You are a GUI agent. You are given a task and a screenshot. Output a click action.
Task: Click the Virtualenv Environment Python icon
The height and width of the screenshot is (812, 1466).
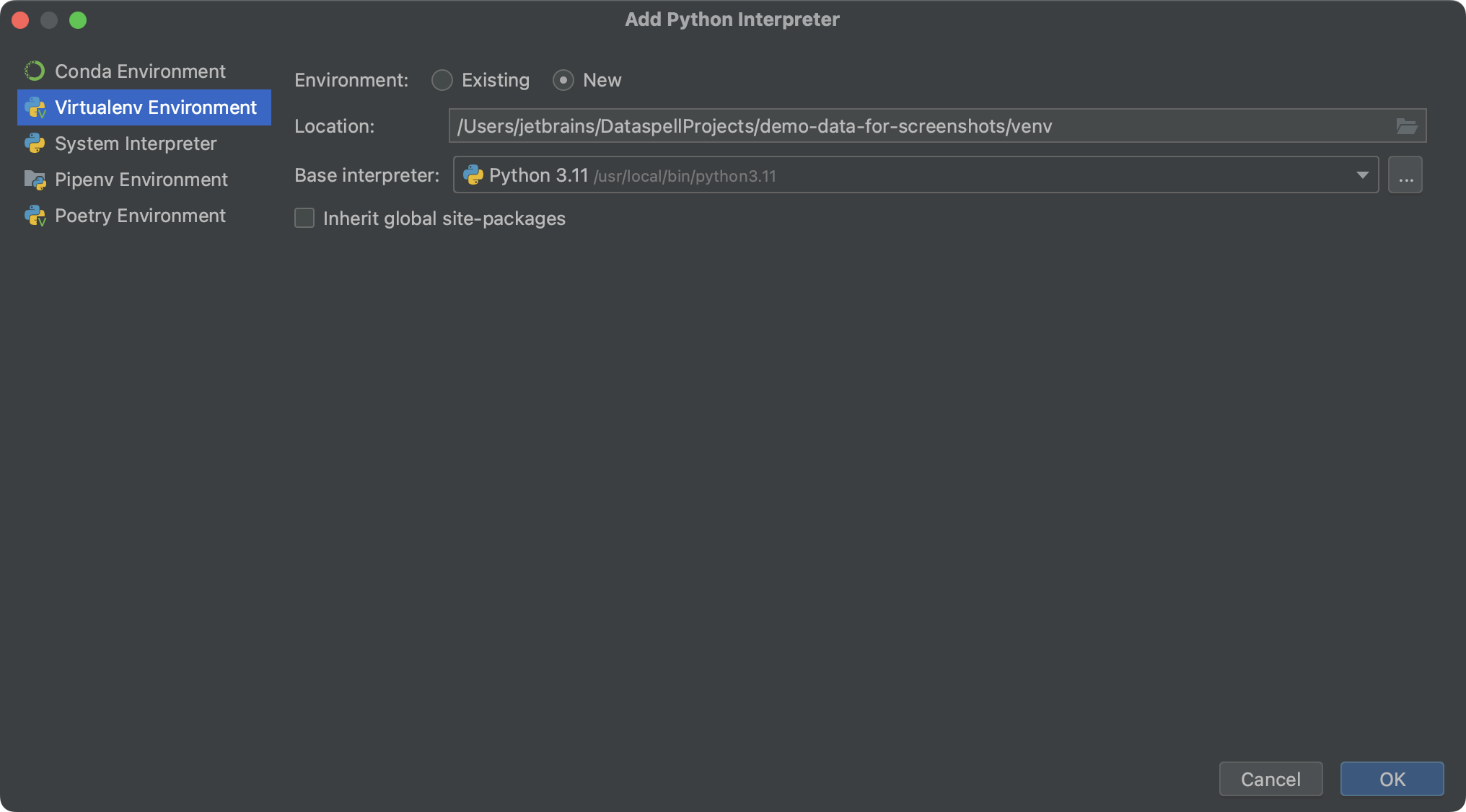pyautogui.click(x=36, y=107)
